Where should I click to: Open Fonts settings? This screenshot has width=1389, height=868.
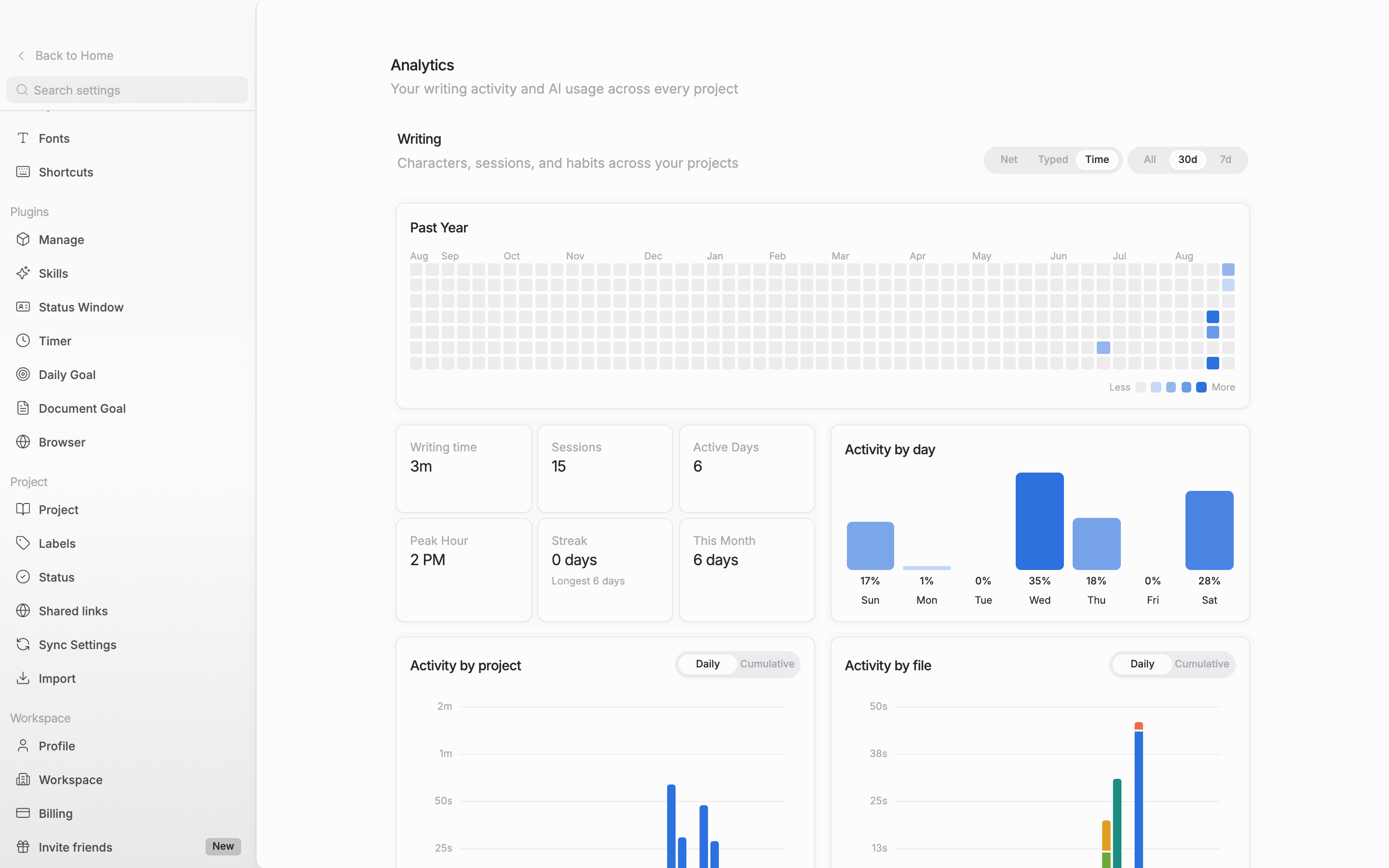click(x=127, y=138)
